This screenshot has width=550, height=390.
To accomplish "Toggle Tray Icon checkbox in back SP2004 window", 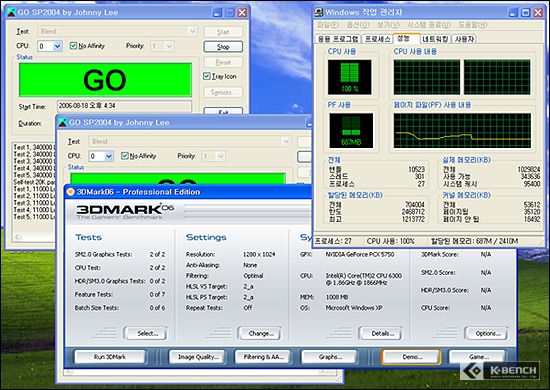I will point(207,76).
